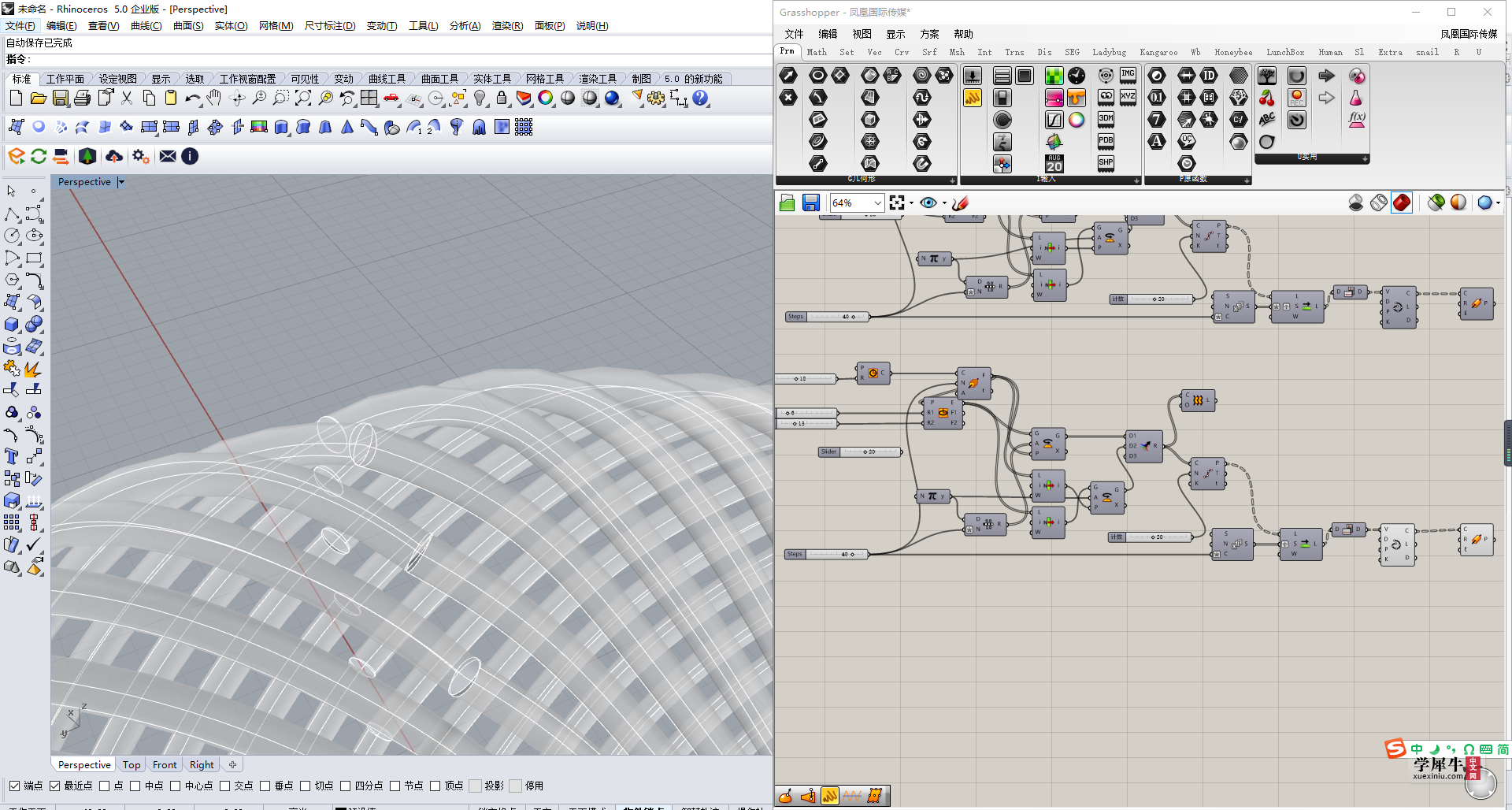
Task: Click the Cut scissors icon
Action: point(127,98)
